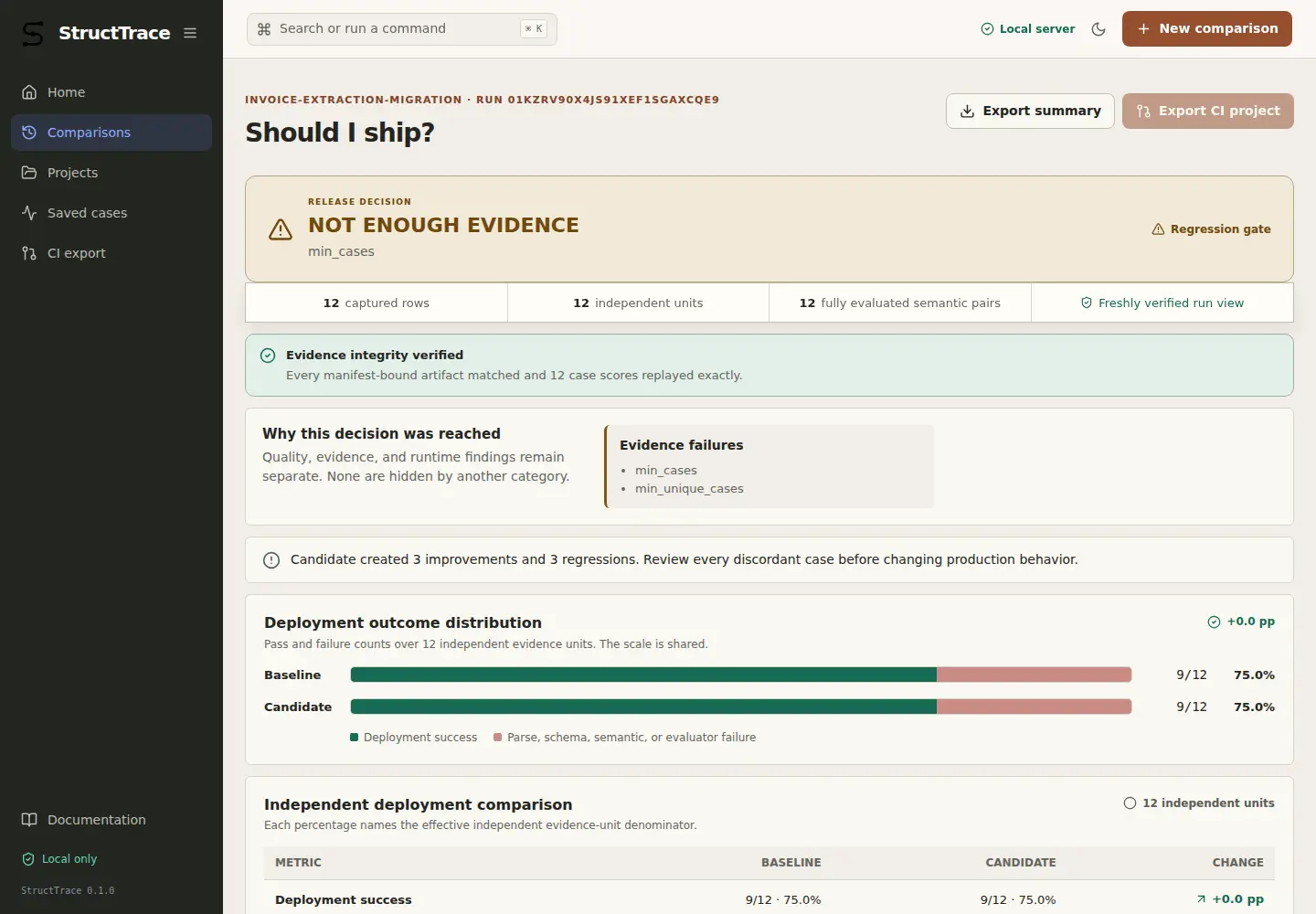Click the warning triangle beside NOT ENOUGH EVIDENCE
Image resolution: width=1316 pixels, height=914 pixels.
click(281, 229)
